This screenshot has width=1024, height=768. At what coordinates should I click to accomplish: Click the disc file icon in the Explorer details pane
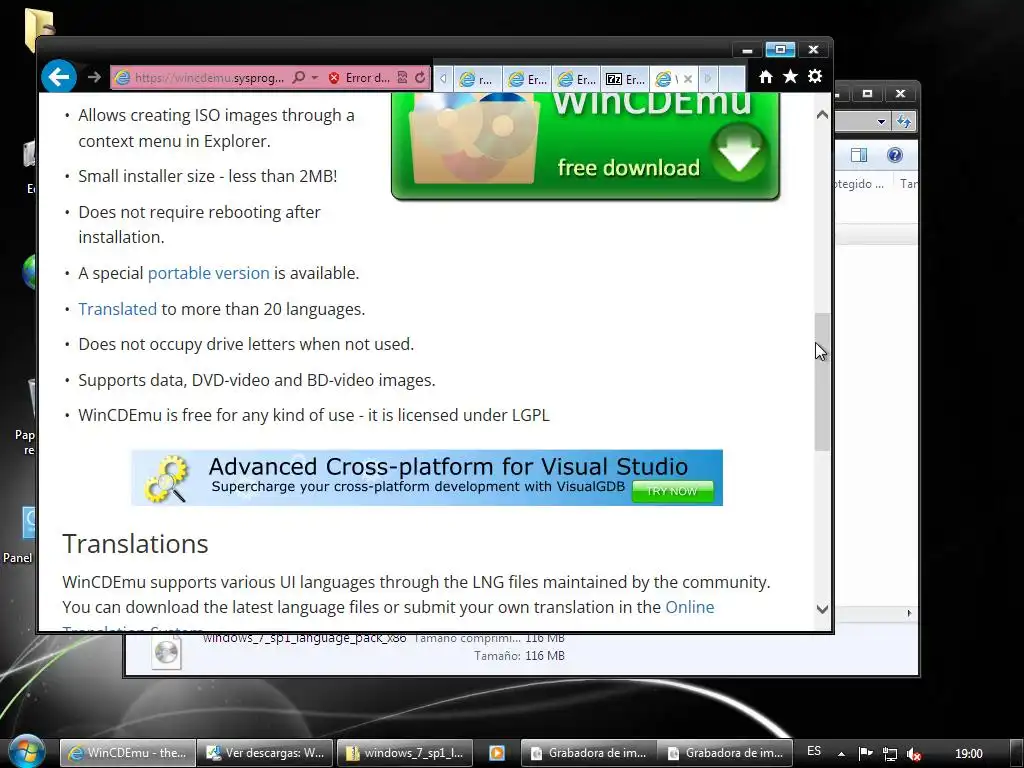(x=167, y=652)
